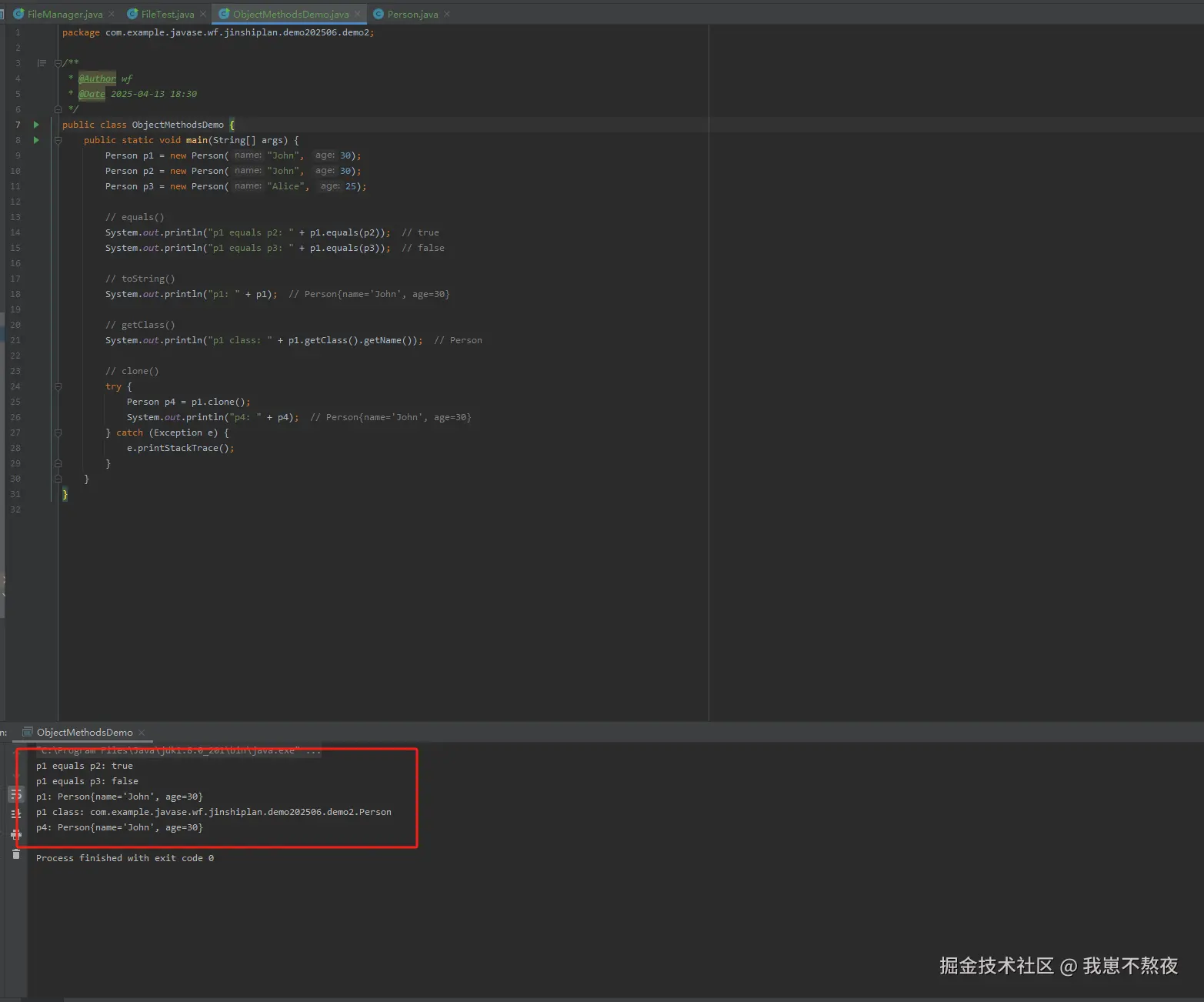This screenshot has height=1002, width=1204.
Task: Place cursor on 'Person p4 = p1.clone();'
Action: (188, 402)
